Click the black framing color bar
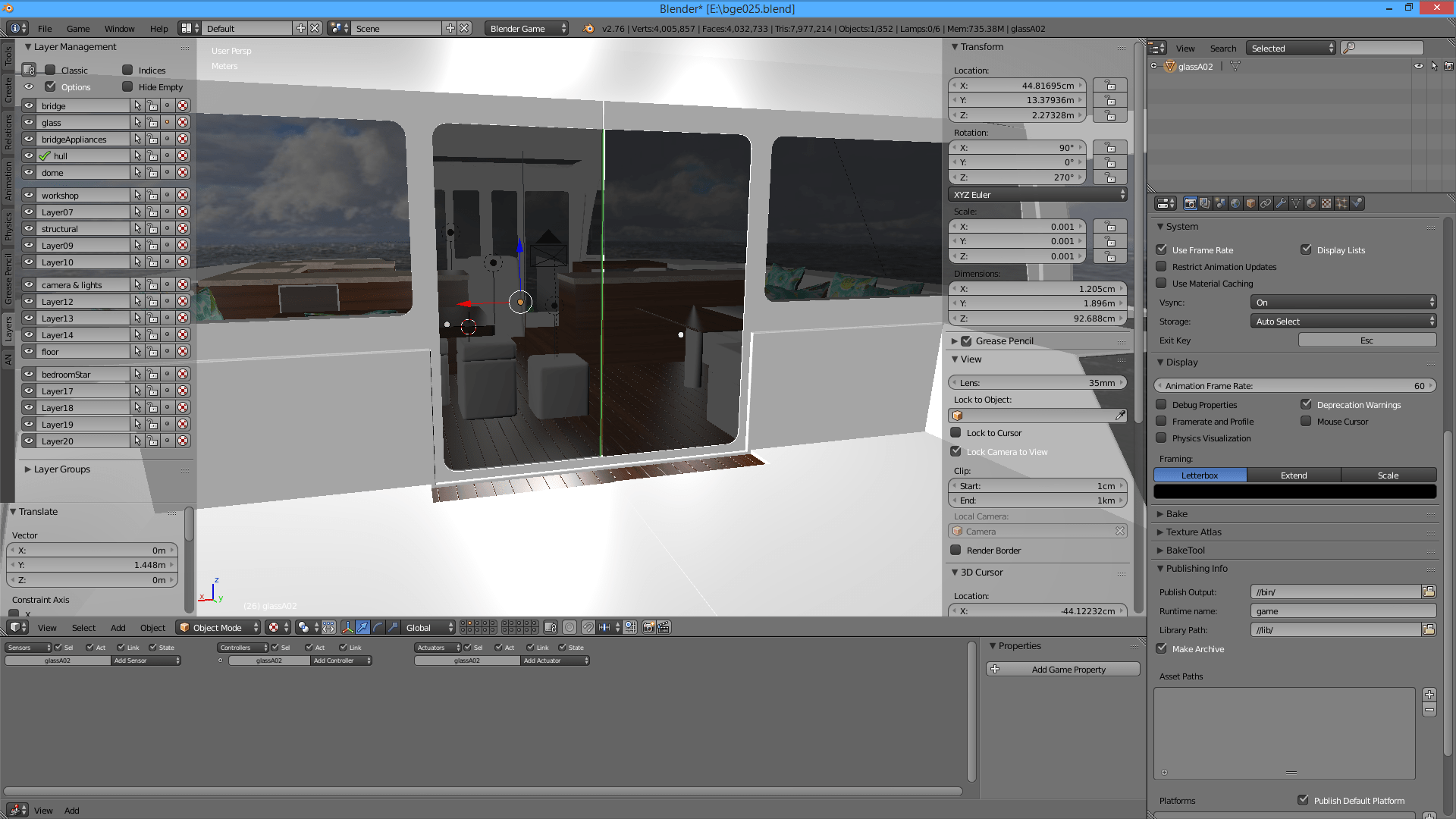Screen dimensions: 1456x819 tap(1294, 492)
